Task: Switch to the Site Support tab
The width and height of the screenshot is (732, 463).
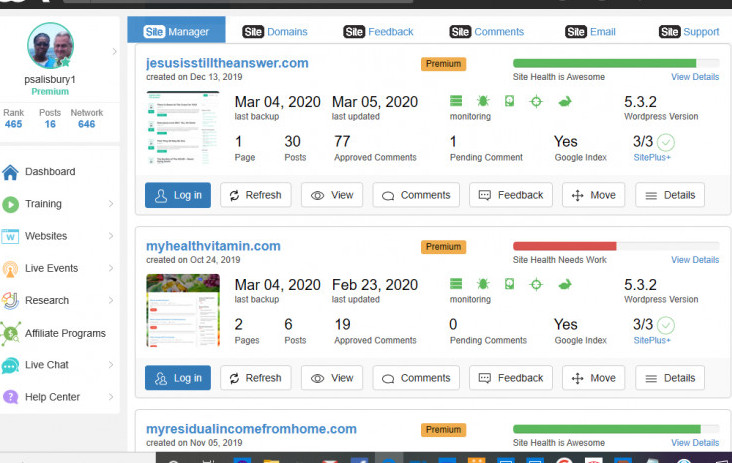Action: [689, 32]
